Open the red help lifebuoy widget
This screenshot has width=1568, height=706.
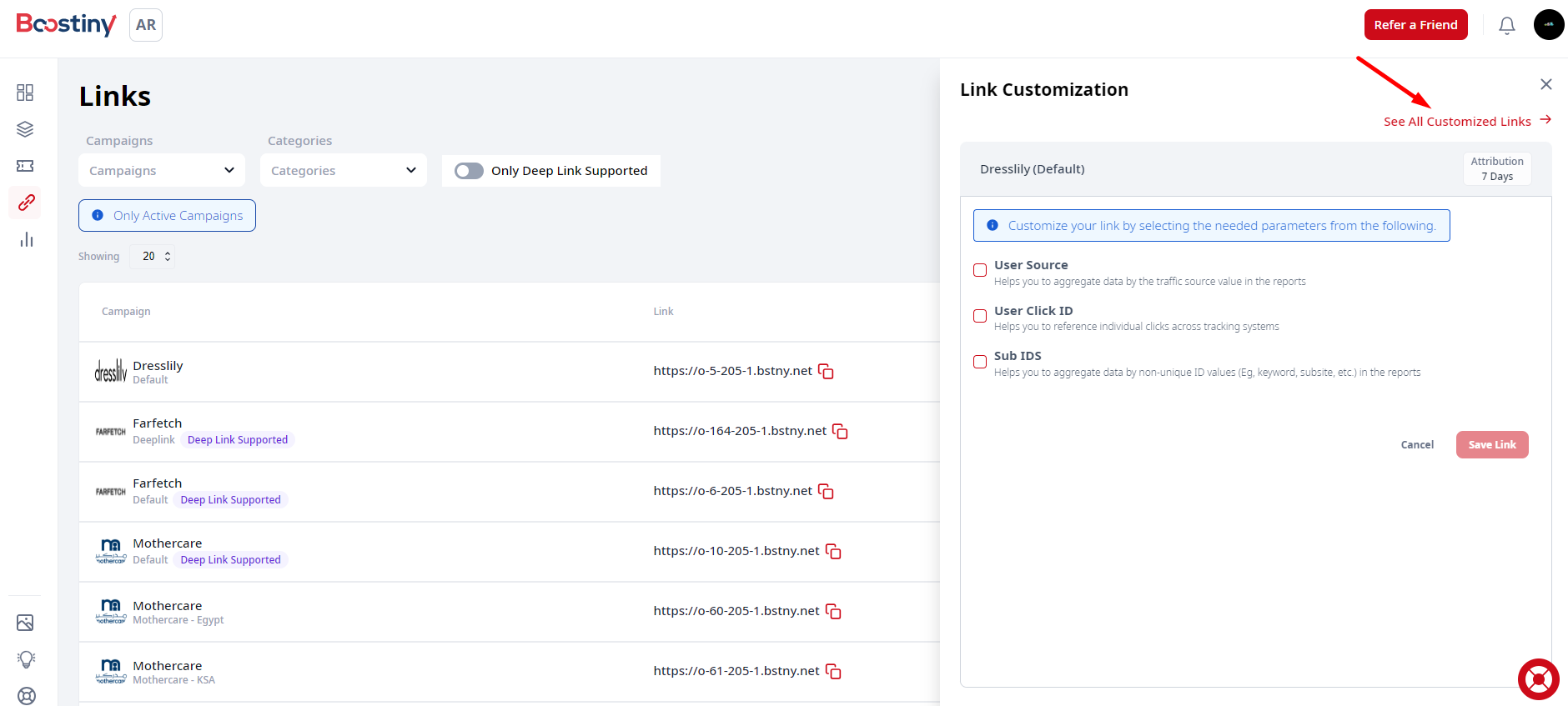[x=1538, y=679]
